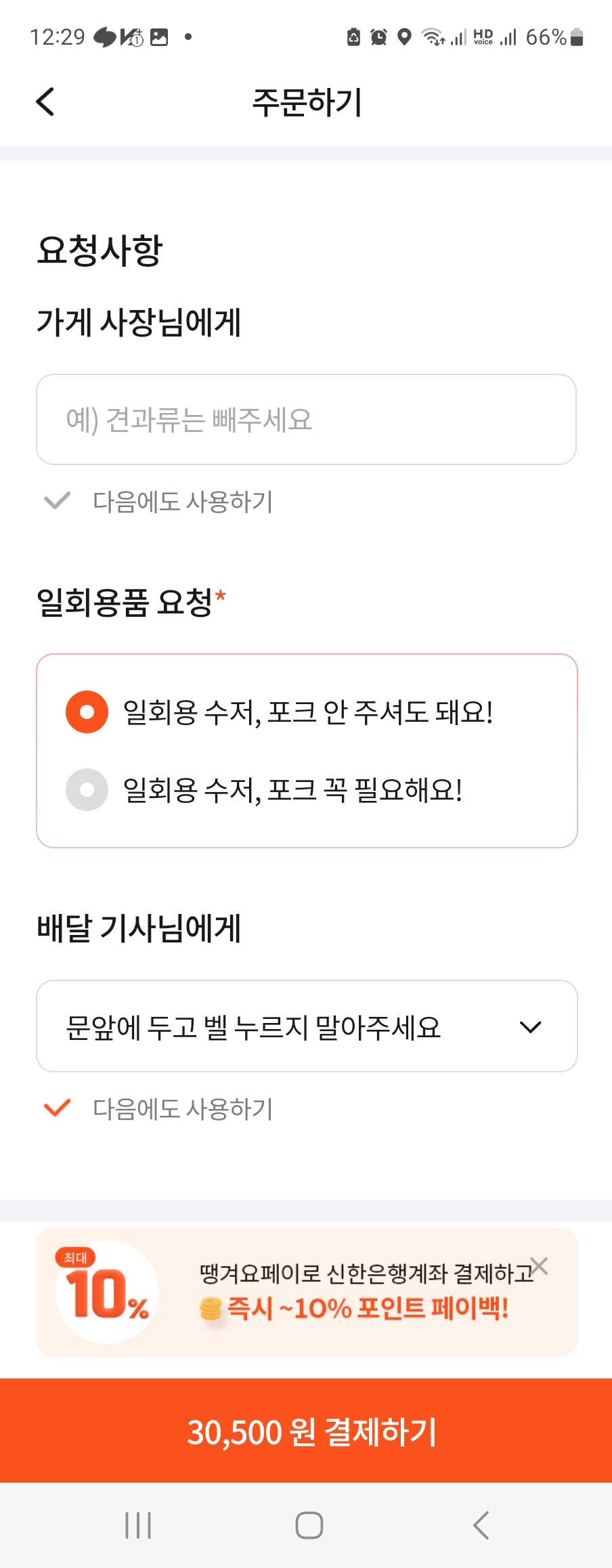Viewport: 612px width, 1568px height.
Task: Expand the dropdown chevron for rider message
Action: [530, 1027]
